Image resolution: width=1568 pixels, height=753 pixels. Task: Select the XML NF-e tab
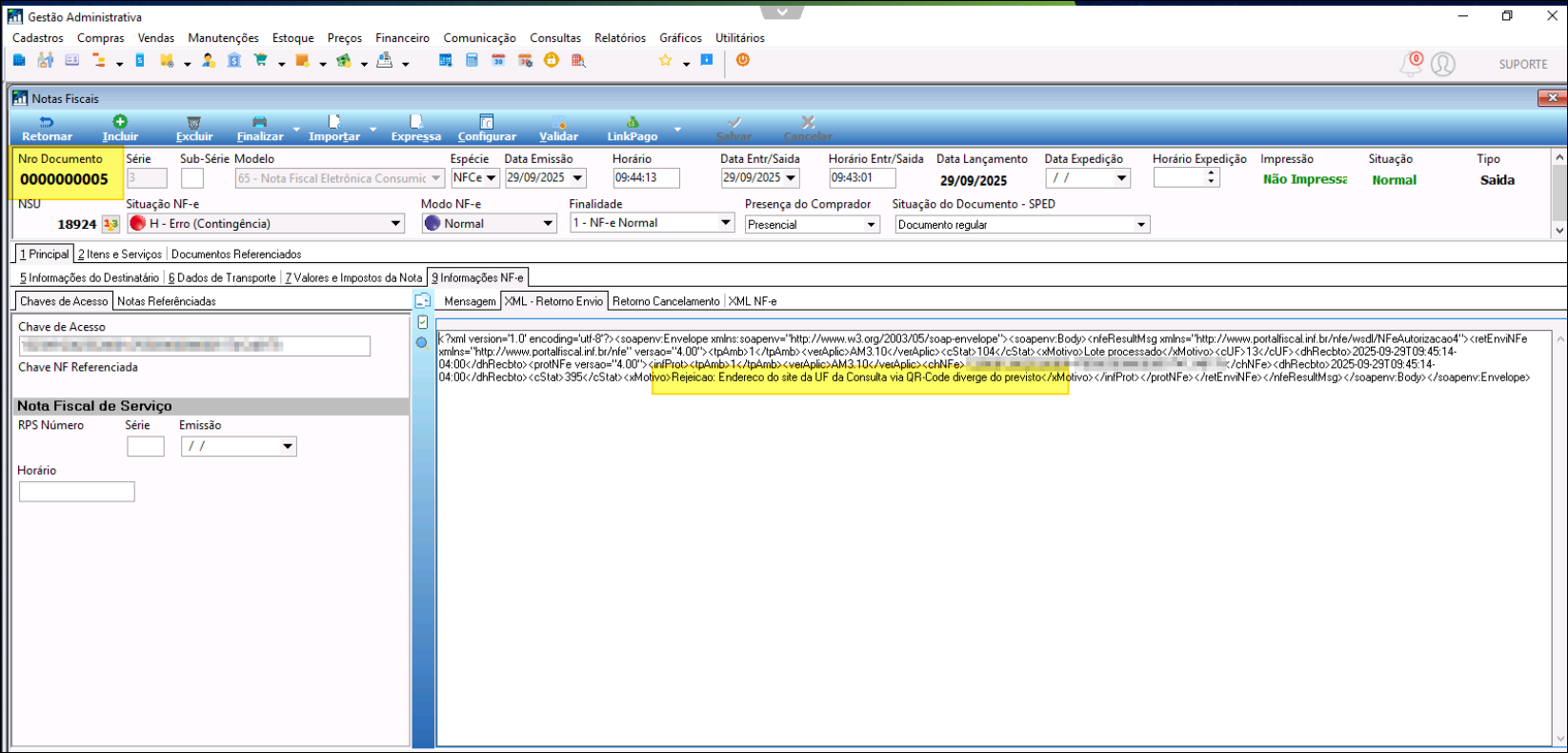[753, 301]
